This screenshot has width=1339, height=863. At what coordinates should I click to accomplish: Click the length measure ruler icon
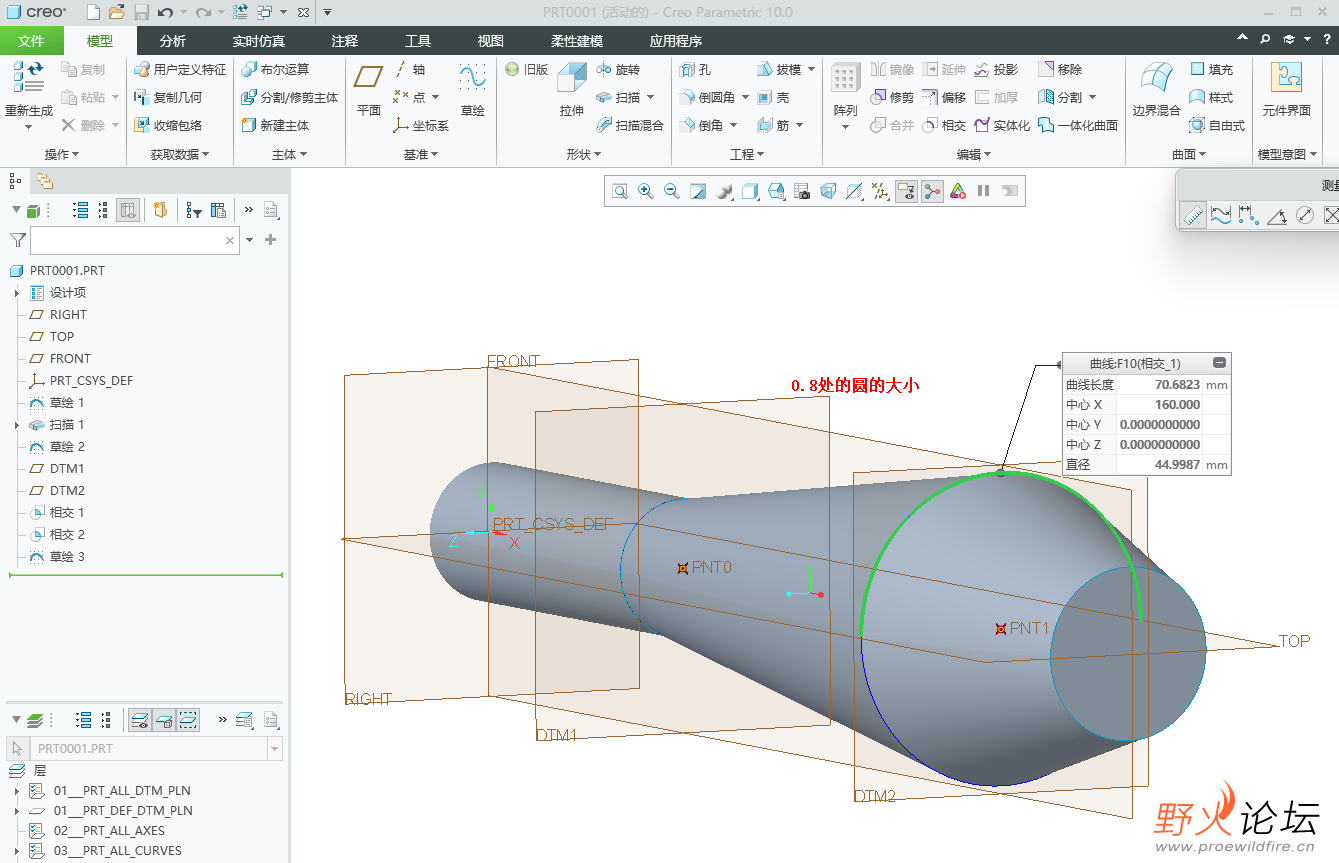pyautogui.click(x=1193, y=214)
